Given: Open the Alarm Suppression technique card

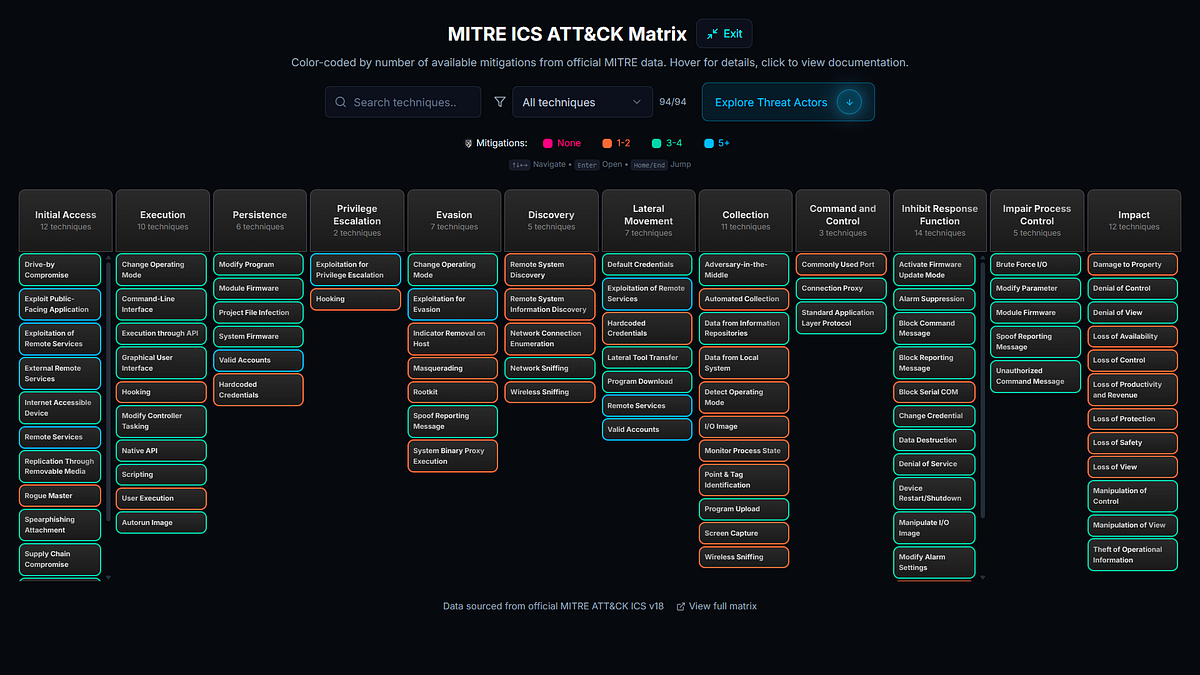Looking at the screenshot, I should (935, 299).
